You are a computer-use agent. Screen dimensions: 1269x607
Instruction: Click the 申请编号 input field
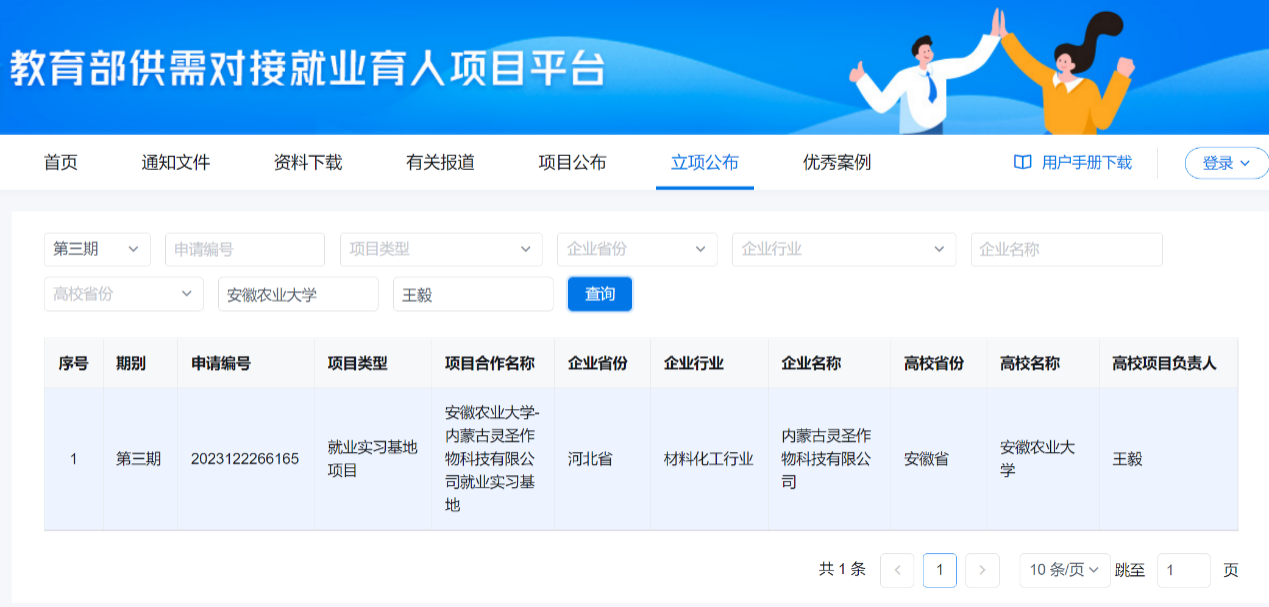click(244, 249)
